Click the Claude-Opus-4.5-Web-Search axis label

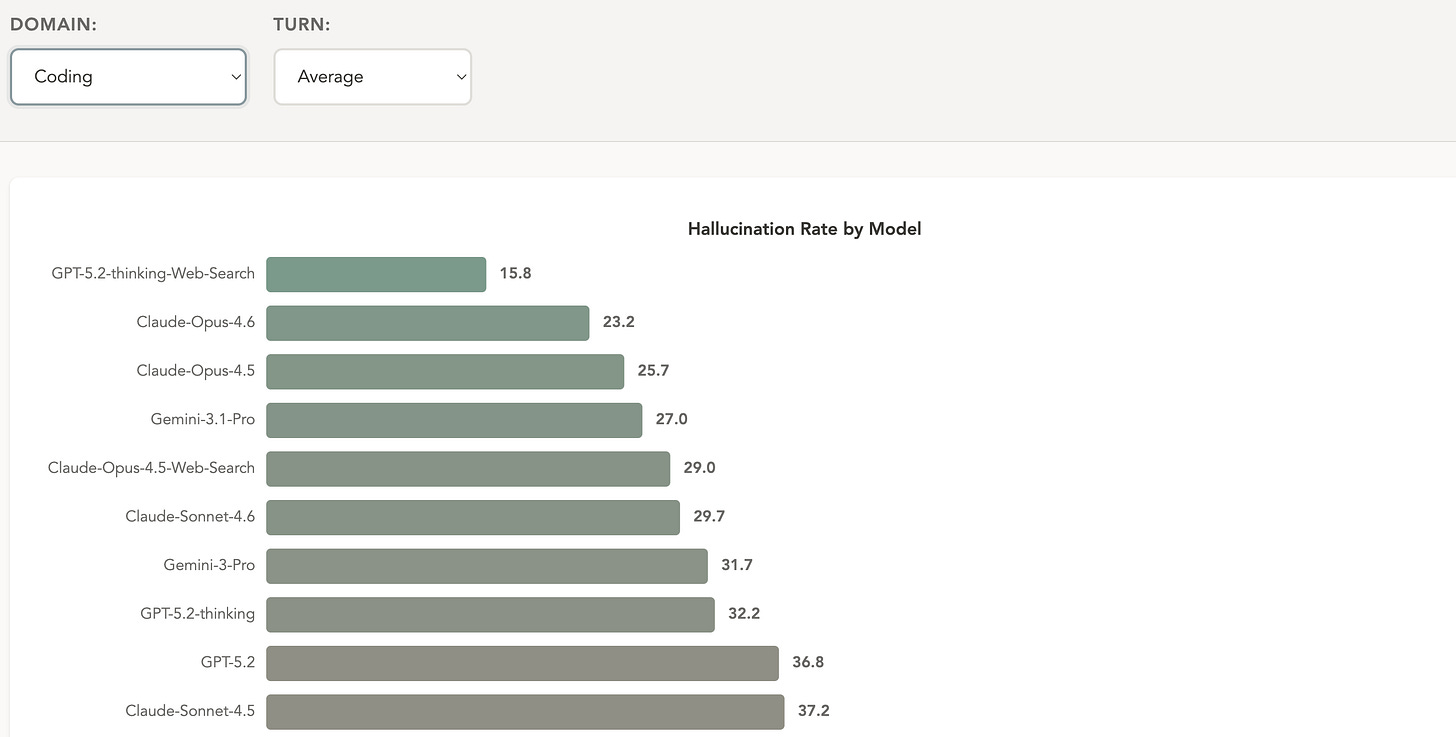pos(151,468)
